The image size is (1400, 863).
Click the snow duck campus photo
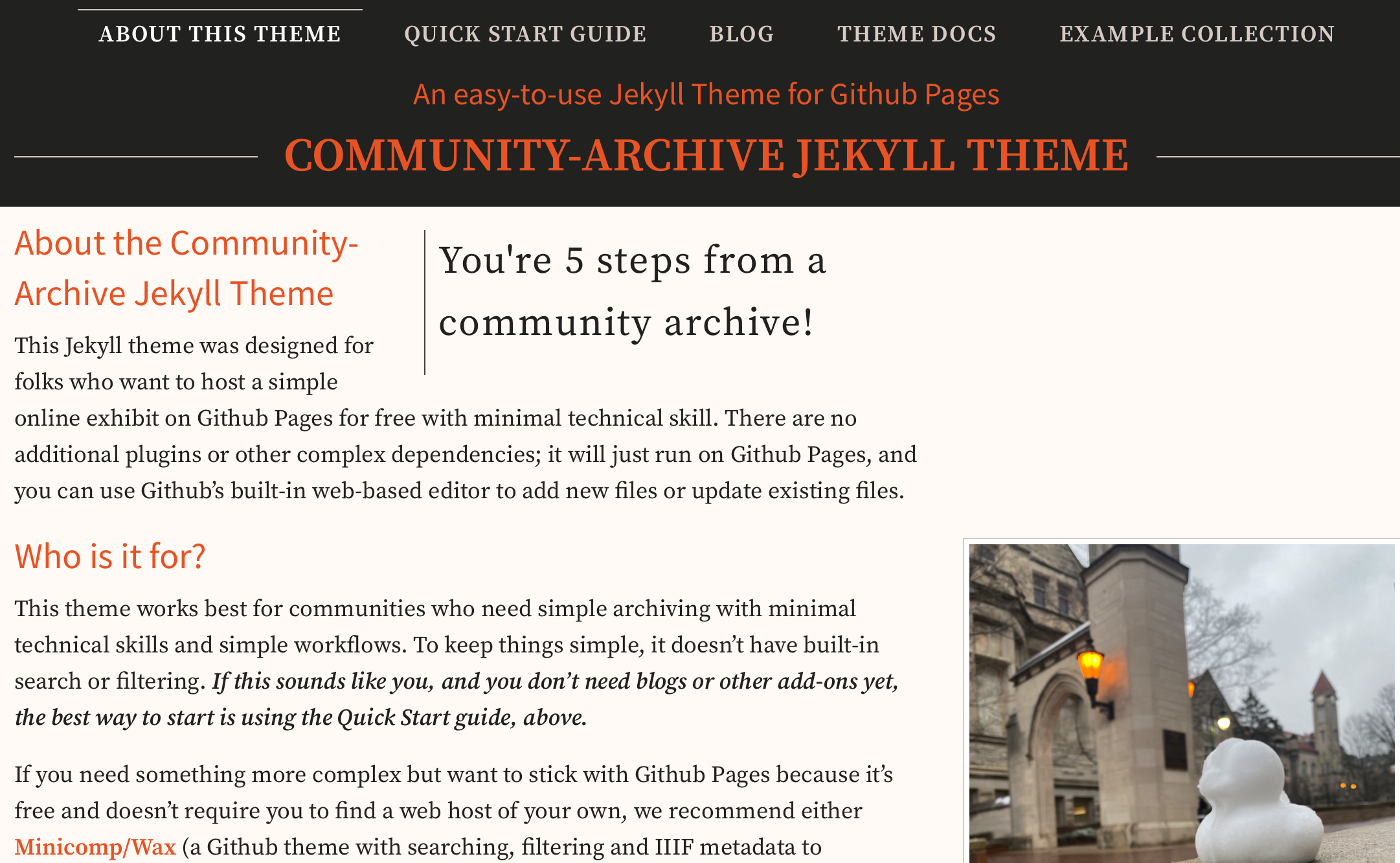coord(1179,700)
